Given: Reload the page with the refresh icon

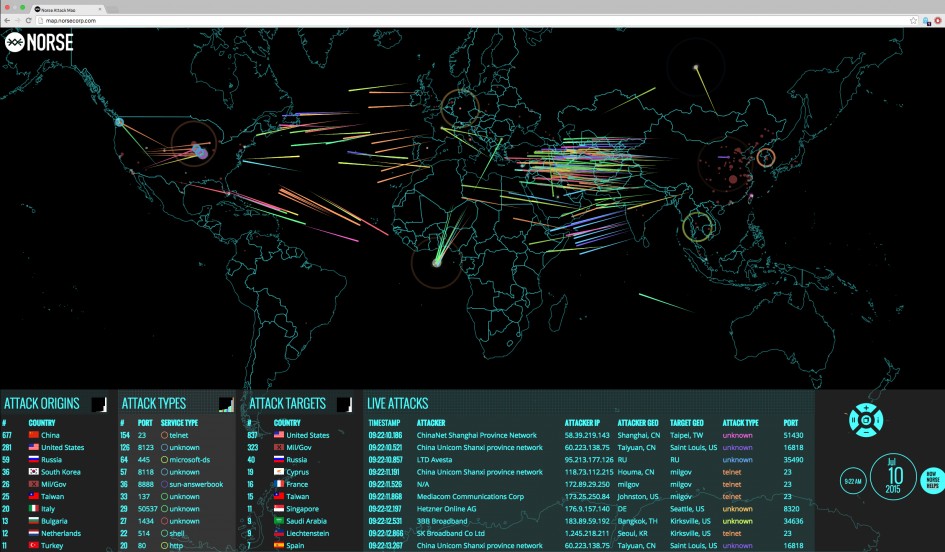Looking at the screenshot, I should (28, 20).
